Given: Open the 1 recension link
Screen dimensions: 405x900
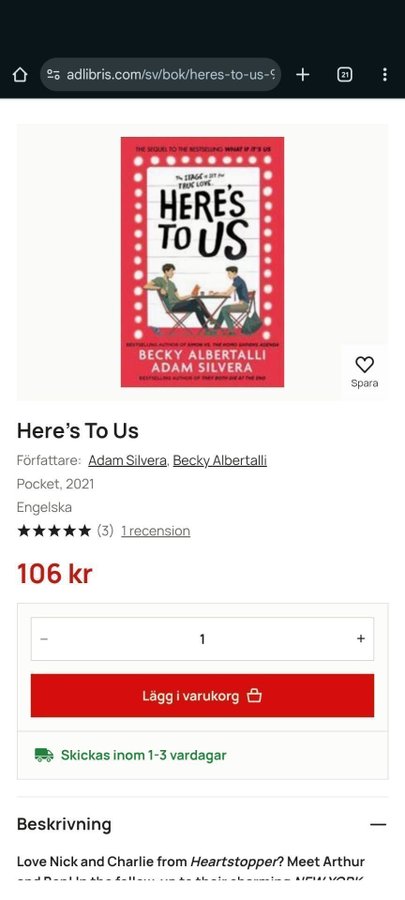Looking at the screenshot, I should pyautogui.click(x=155, y=531).
